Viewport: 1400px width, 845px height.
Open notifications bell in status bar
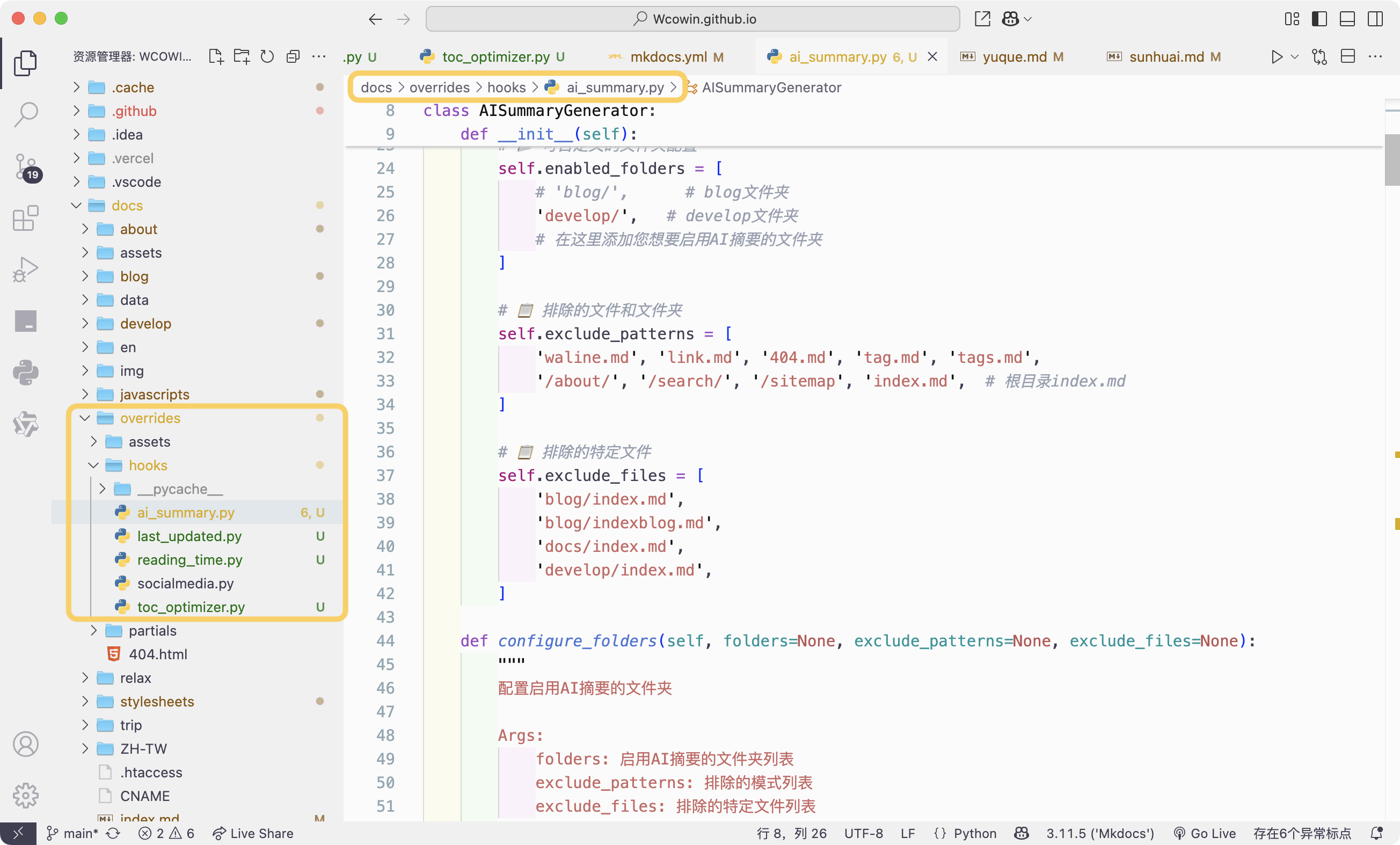1377,833
